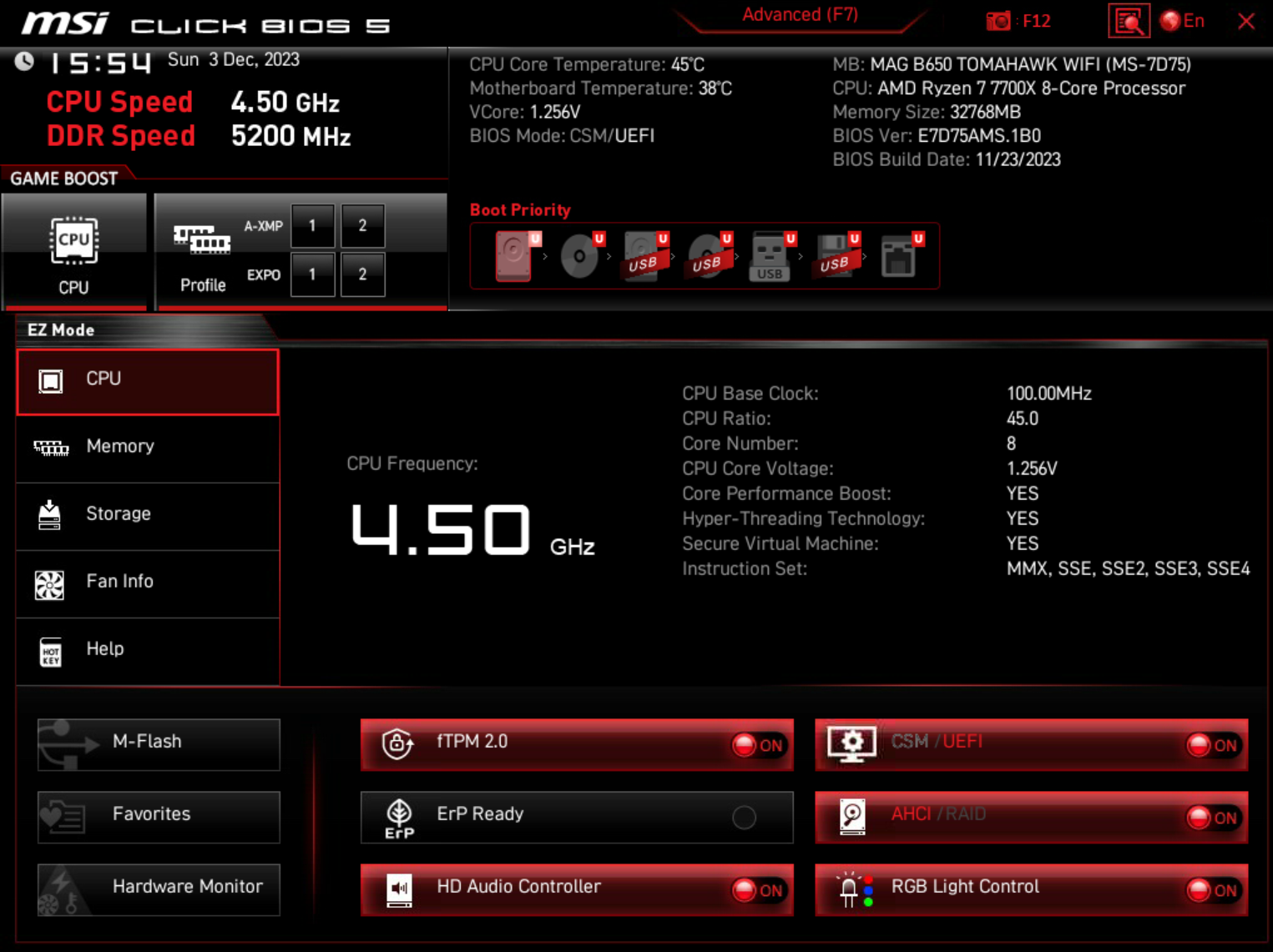Open the Memory tab

pyautogui.click(x=148, y=449)
